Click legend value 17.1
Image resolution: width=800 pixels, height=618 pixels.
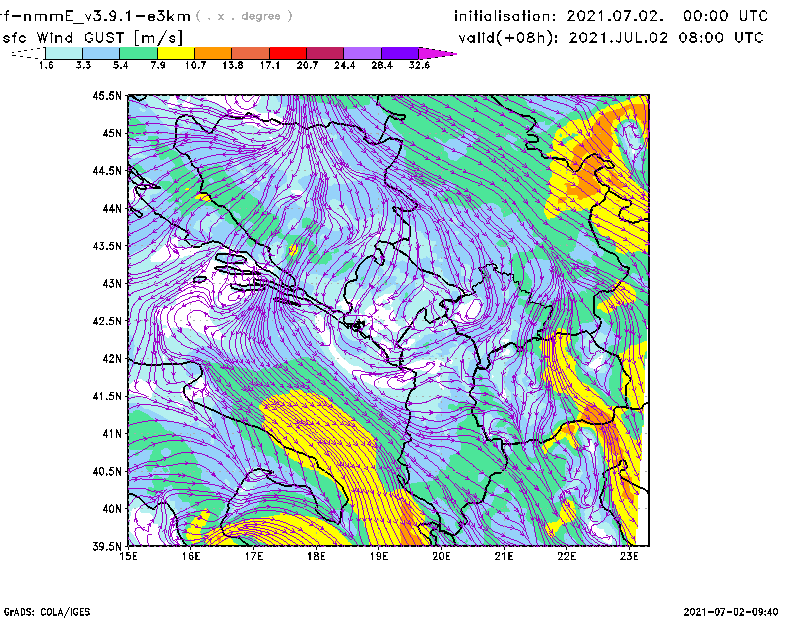coord(270,65)
